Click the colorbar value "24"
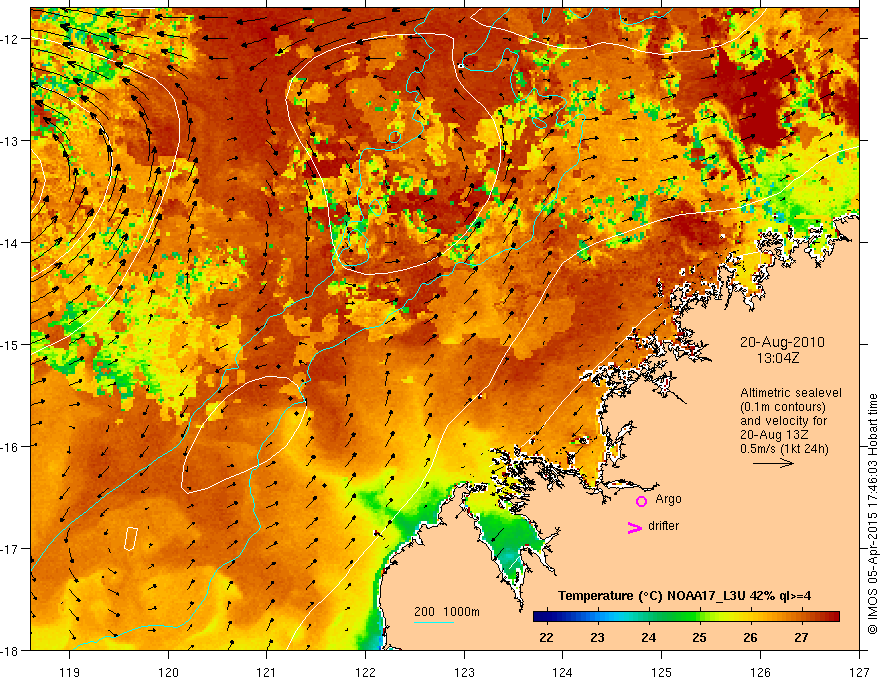The width and height of the screenshot is (880, 680). click(x=648, y=638)
